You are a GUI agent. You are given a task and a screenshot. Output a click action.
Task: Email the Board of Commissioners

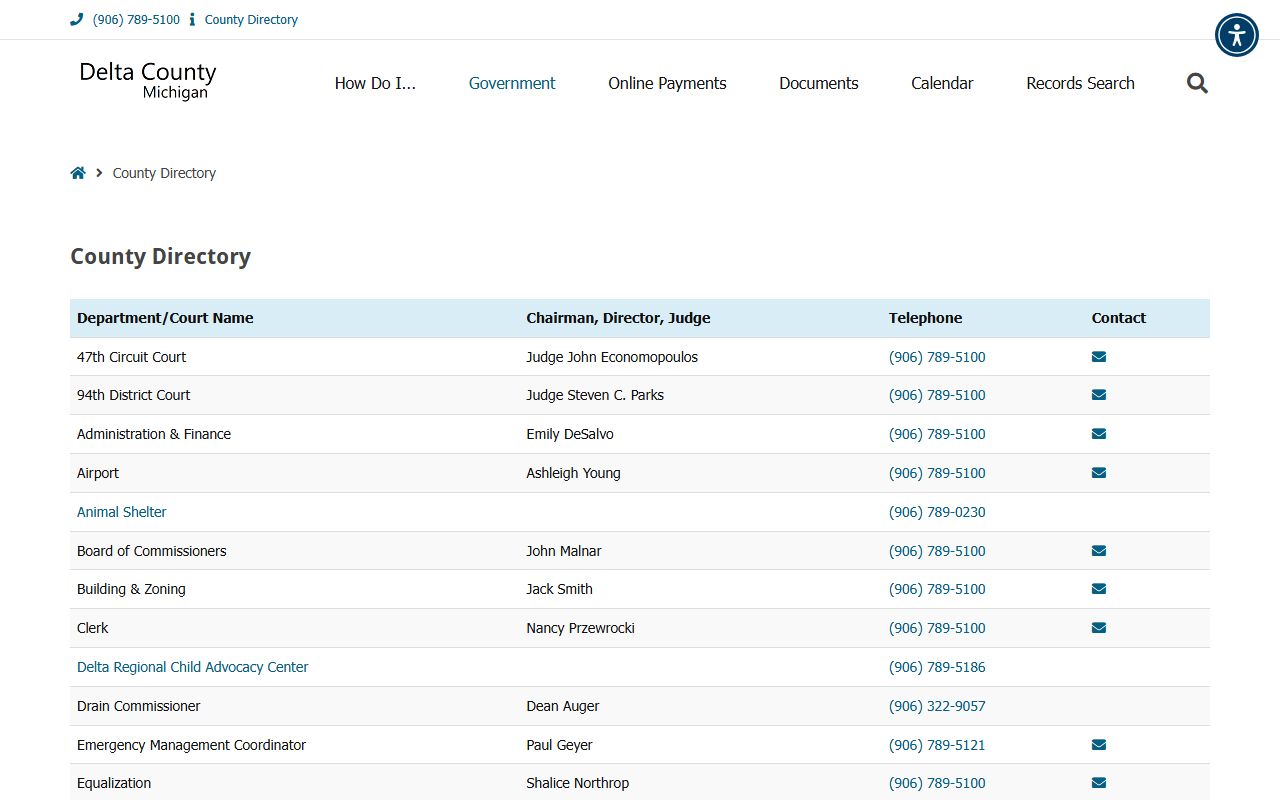(1099, 551)
